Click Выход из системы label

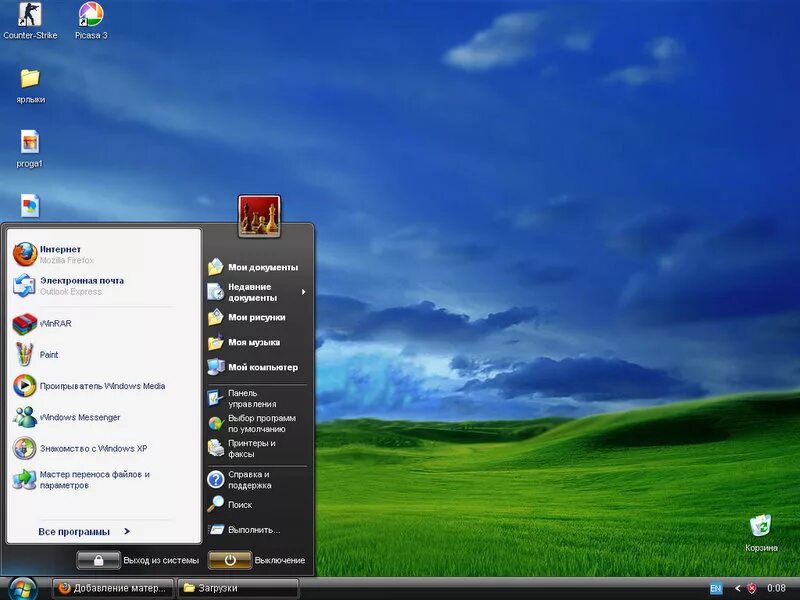pyautogui.click(x=161, y=560)
